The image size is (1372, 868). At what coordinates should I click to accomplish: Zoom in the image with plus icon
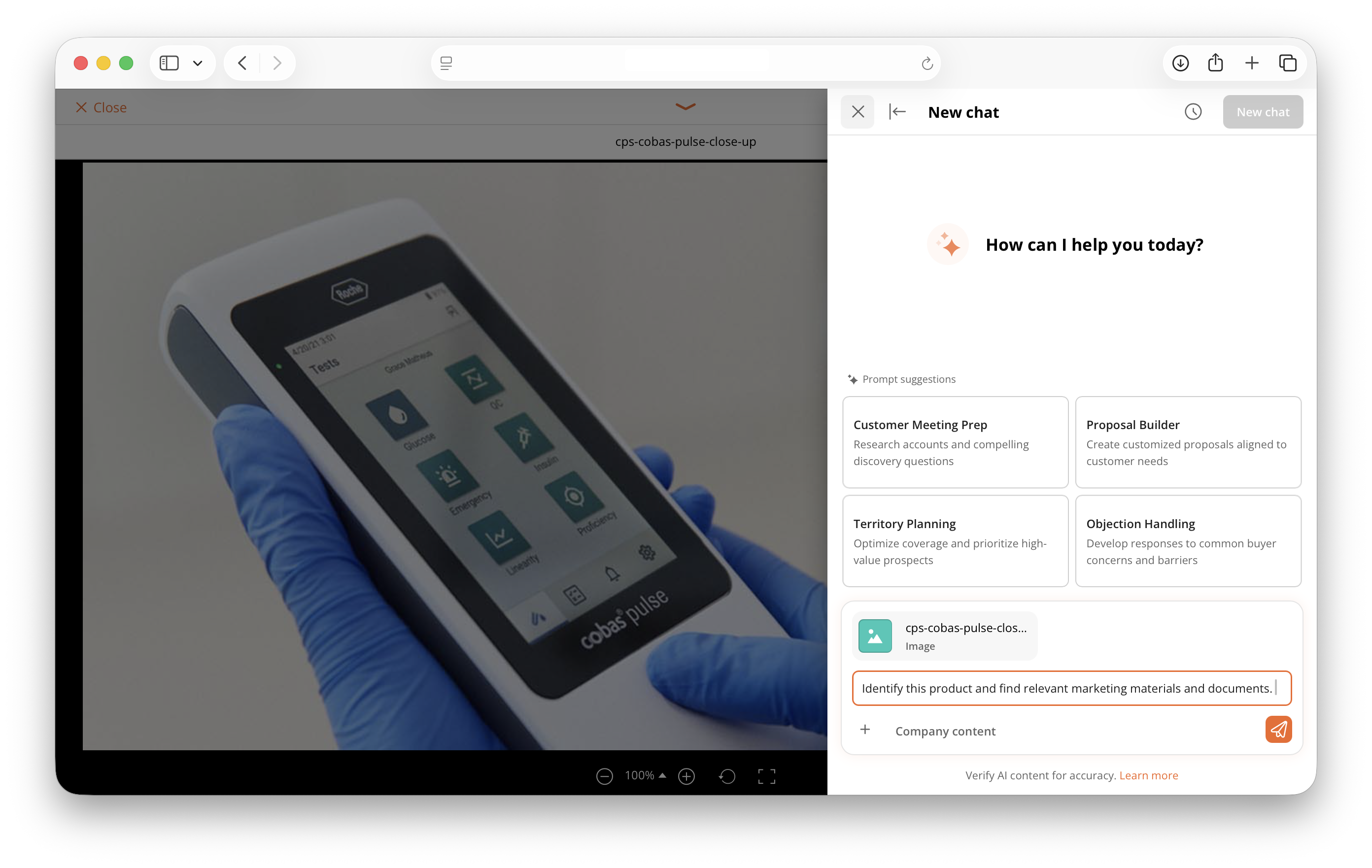[686, 776]
